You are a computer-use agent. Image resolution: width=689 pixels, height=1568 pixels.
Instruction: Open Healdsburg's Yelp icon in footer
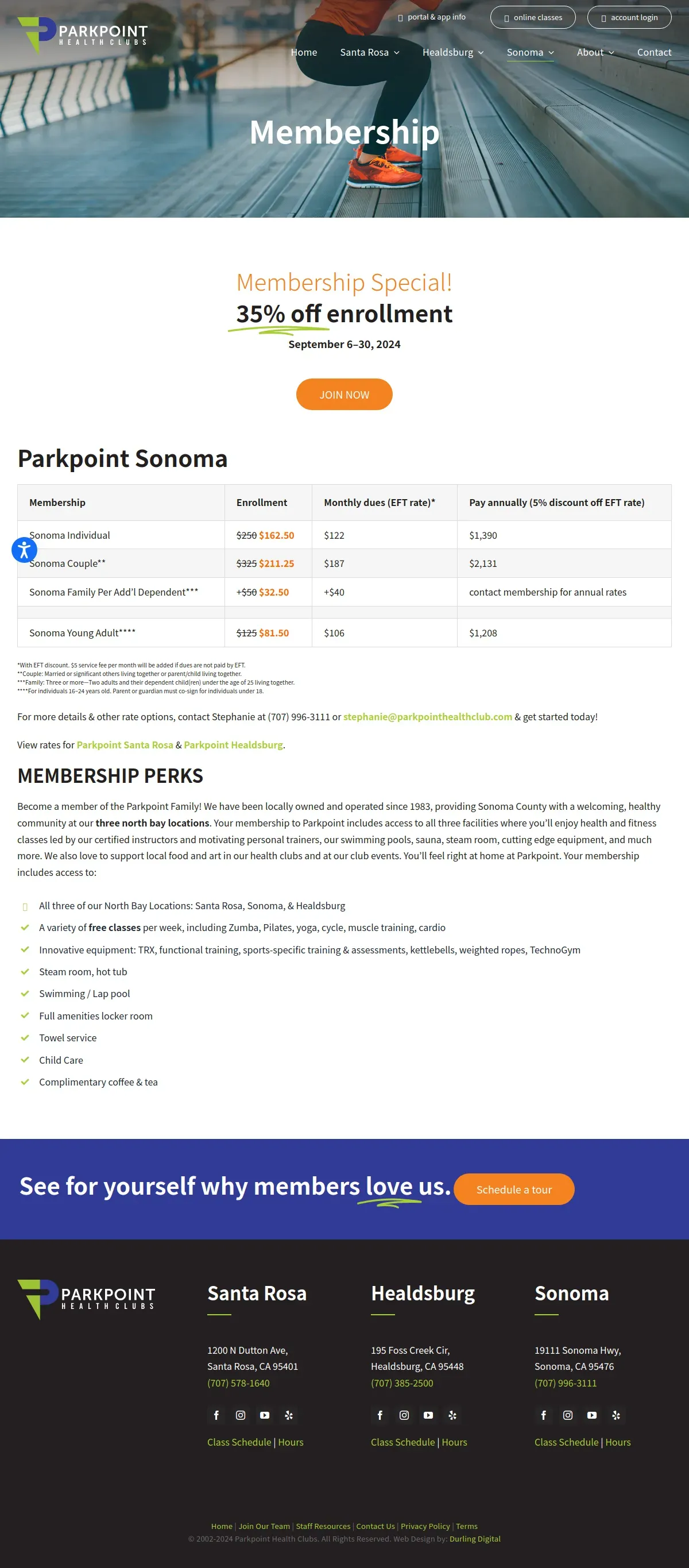pyautogui.click(x=452, y=1415)
